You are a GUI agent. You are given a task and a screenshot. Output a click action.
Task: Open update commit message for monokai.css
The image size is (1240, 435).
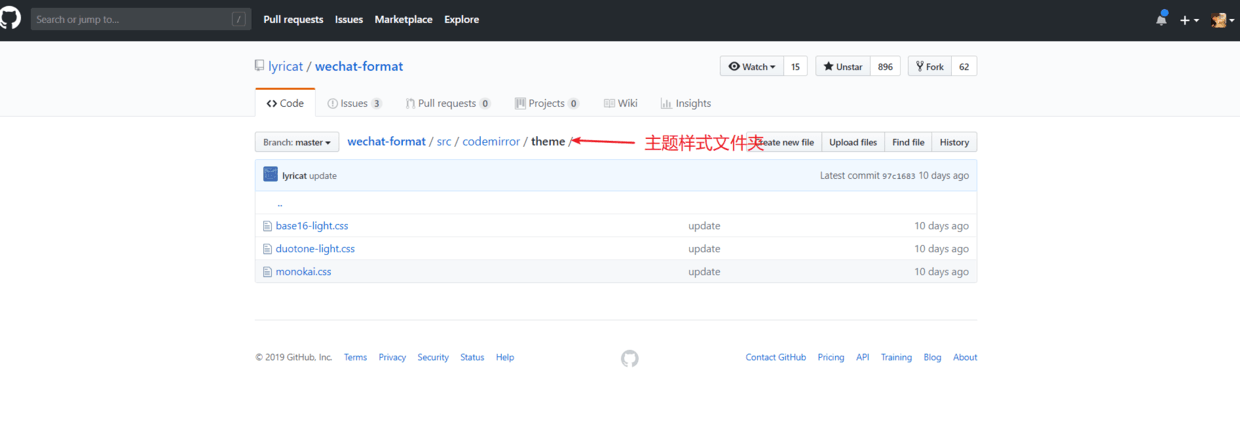click(704, 272)
